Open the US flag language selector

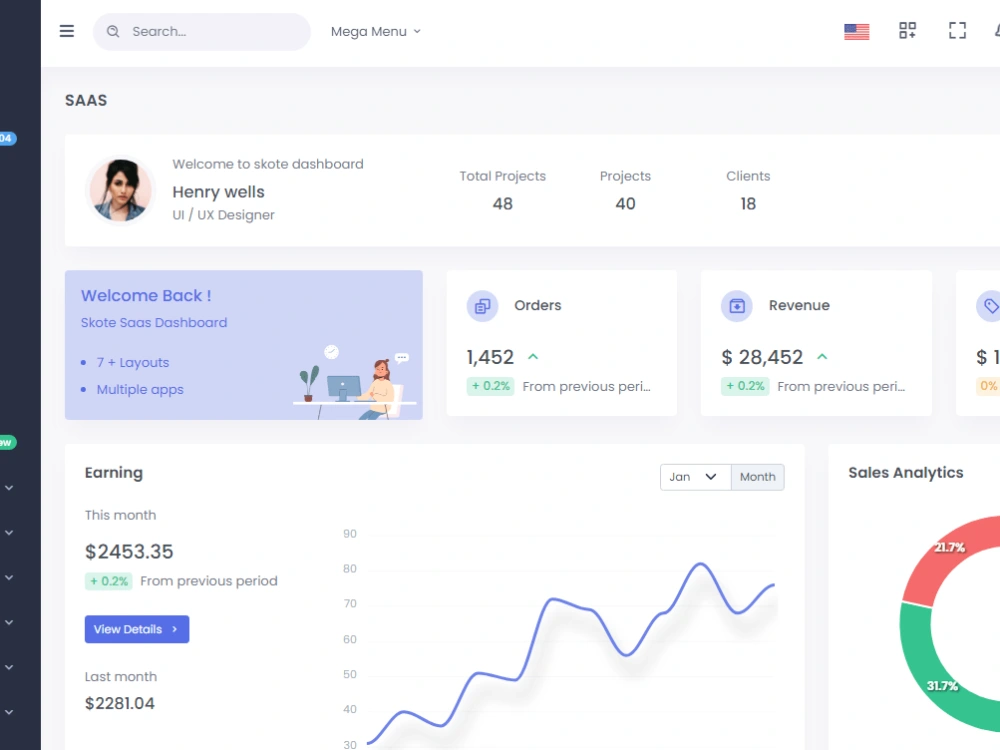coord(857,31)
